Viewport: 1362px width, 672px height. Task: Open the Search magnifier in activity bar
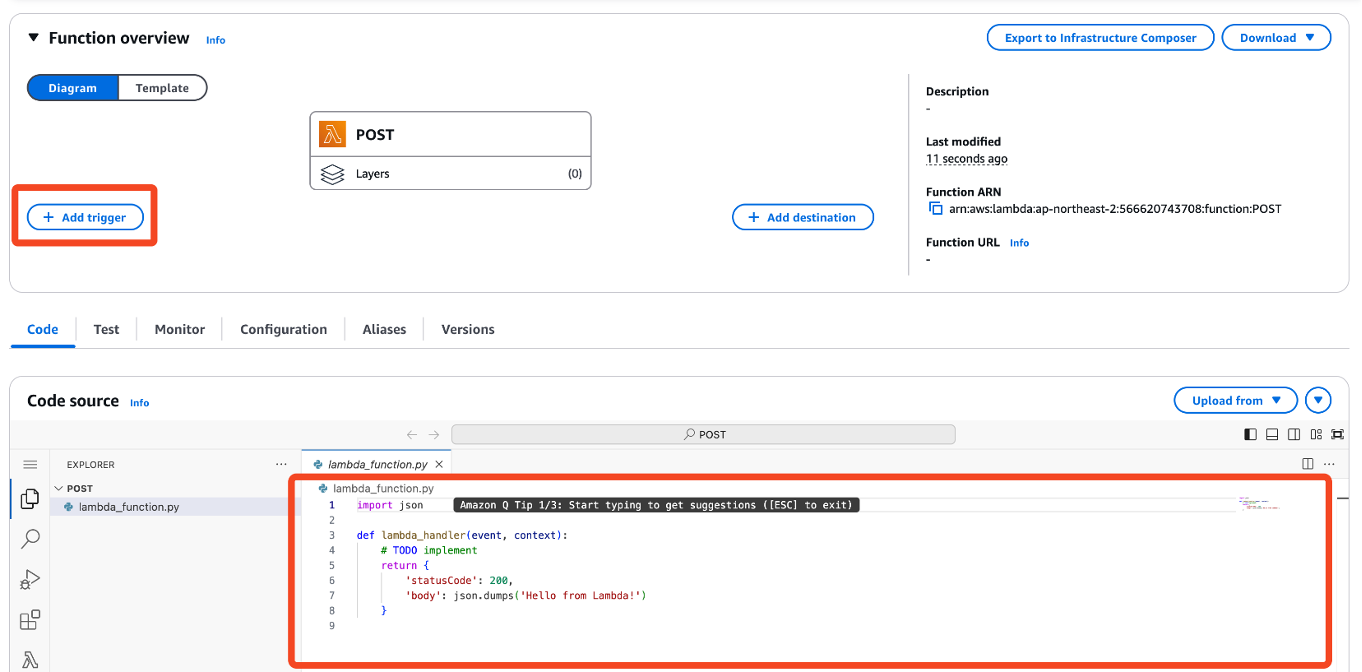pyautogui.click(x=30, y=539)
